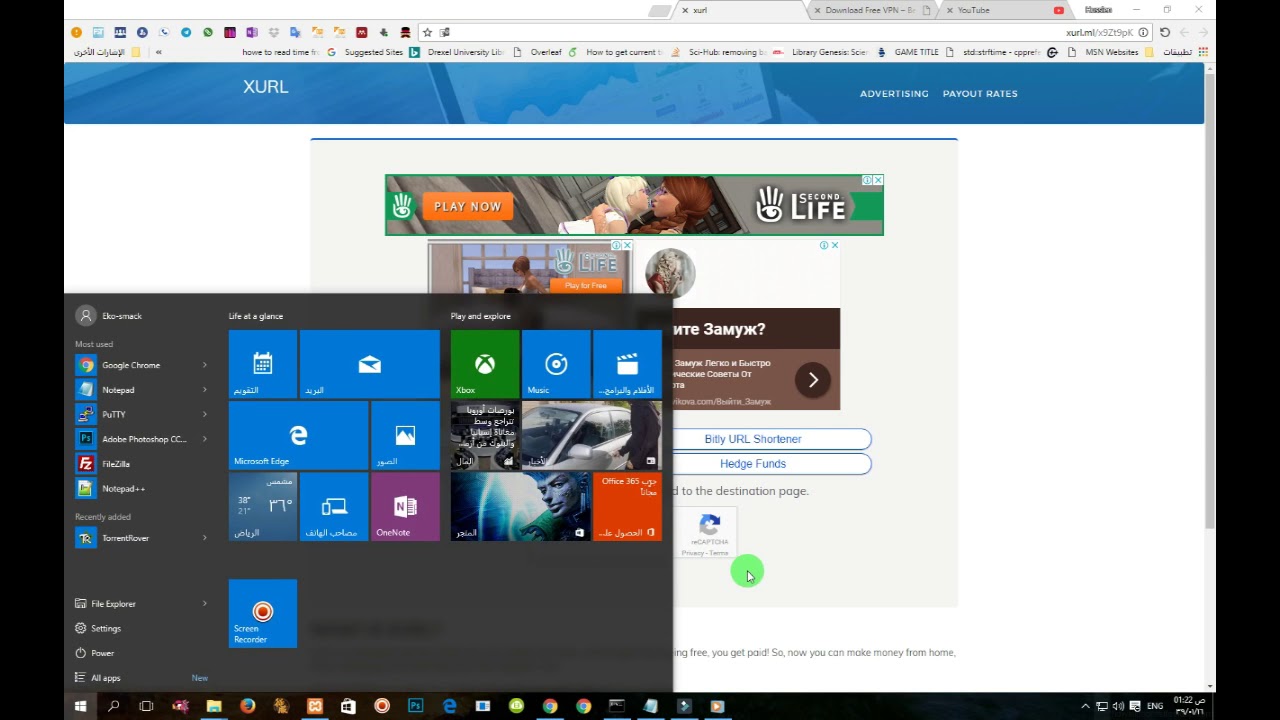
Task: Expand Notepad jump list arrow
Action: pyautogui.click(x=205, y=390)
